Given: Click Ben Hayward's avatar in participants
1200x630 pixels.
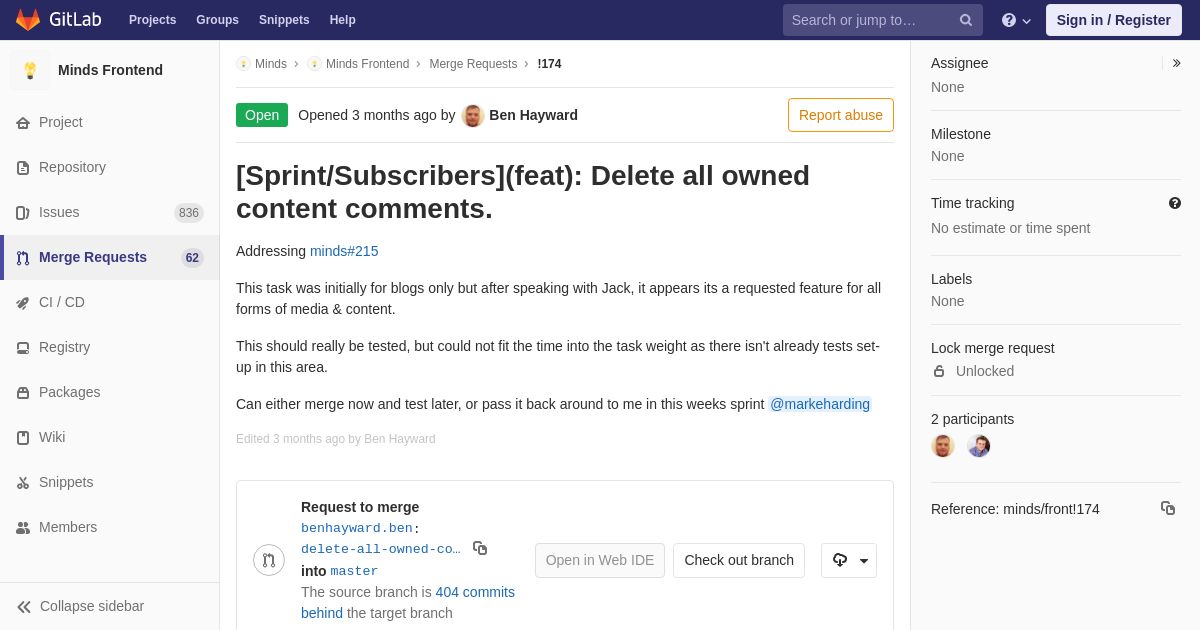Looking at the screenshot, I should coord(943,446).
